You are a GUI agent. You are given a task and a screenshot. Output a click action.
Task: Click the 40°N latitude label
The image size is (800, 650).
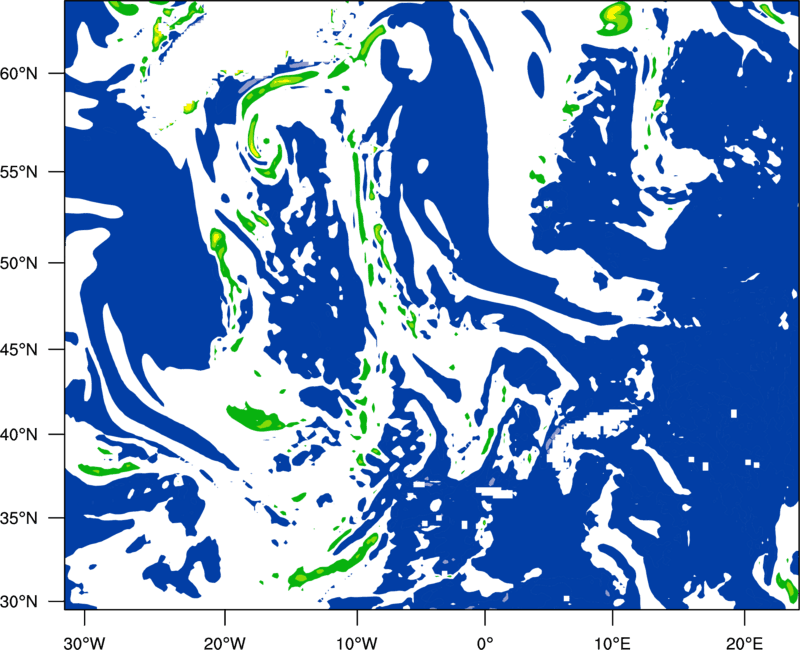tap(19, 435)
